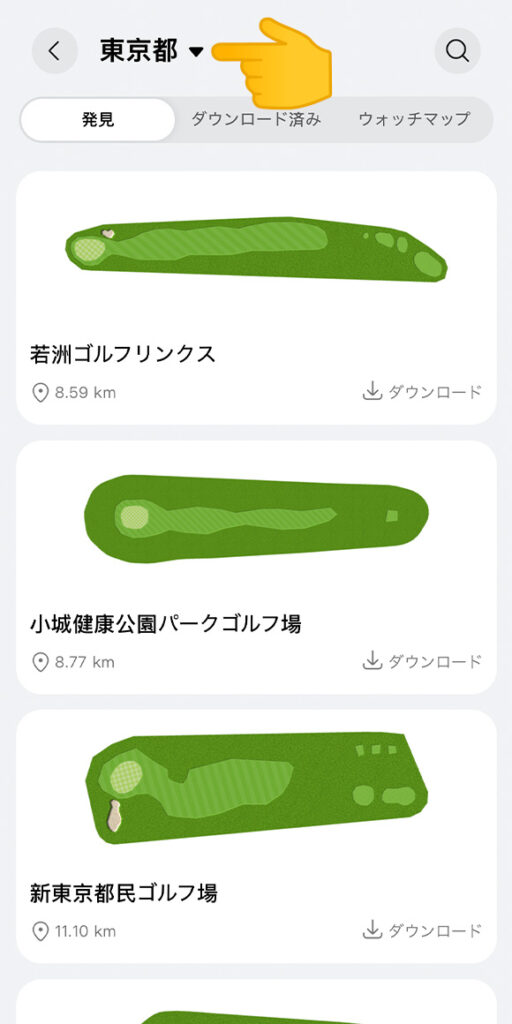Open the search magnifier icon

[457, 50]
